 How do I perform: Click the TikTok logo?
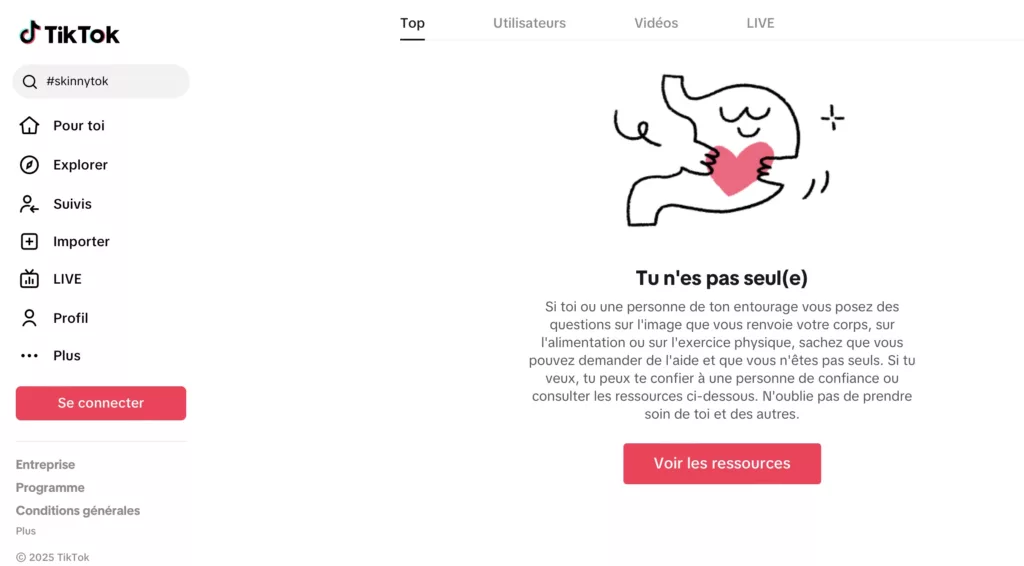tap(69, 33)
